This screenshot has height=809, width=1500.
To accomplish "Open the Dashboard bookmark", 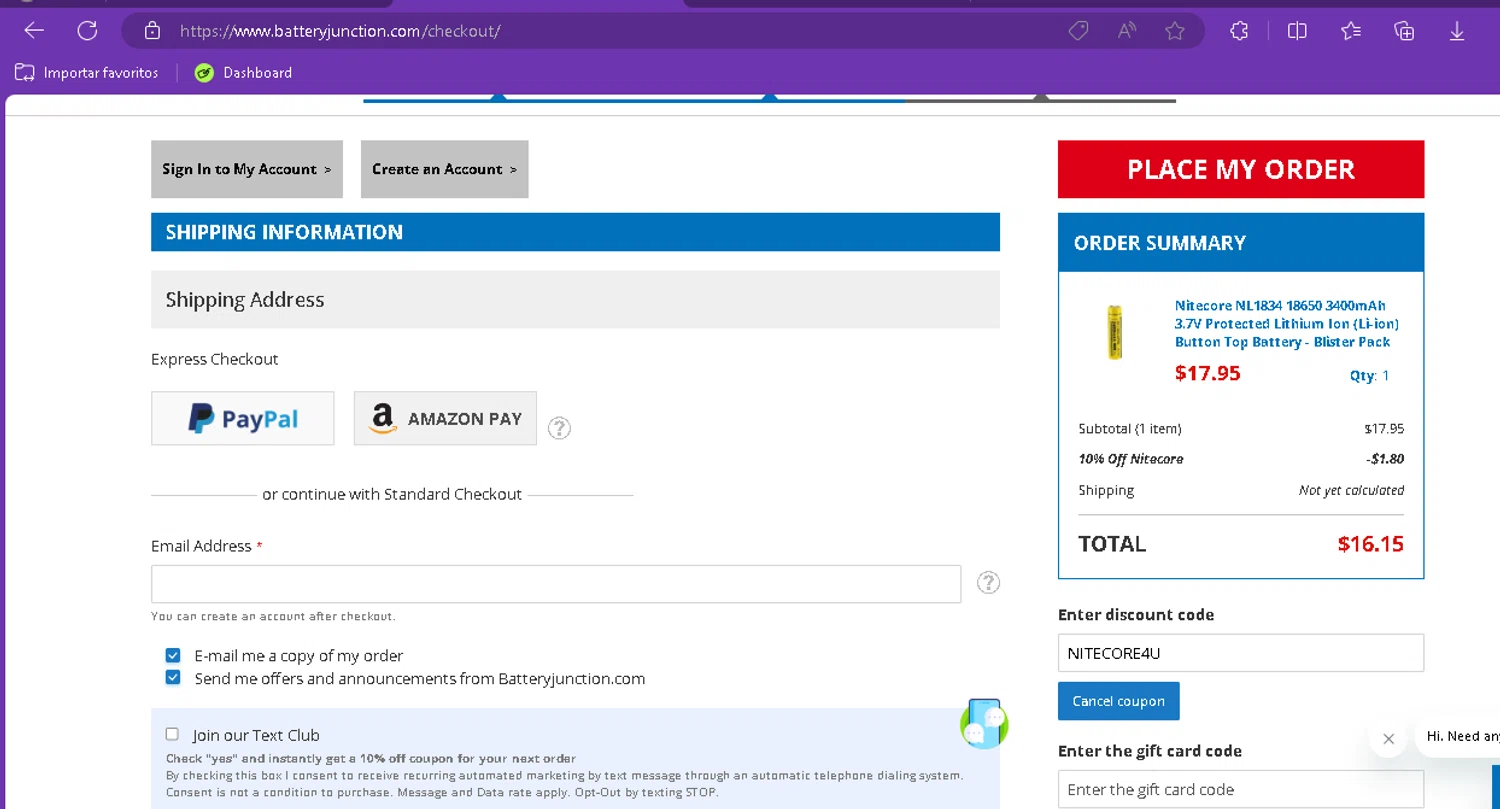I will pos(243,73).
